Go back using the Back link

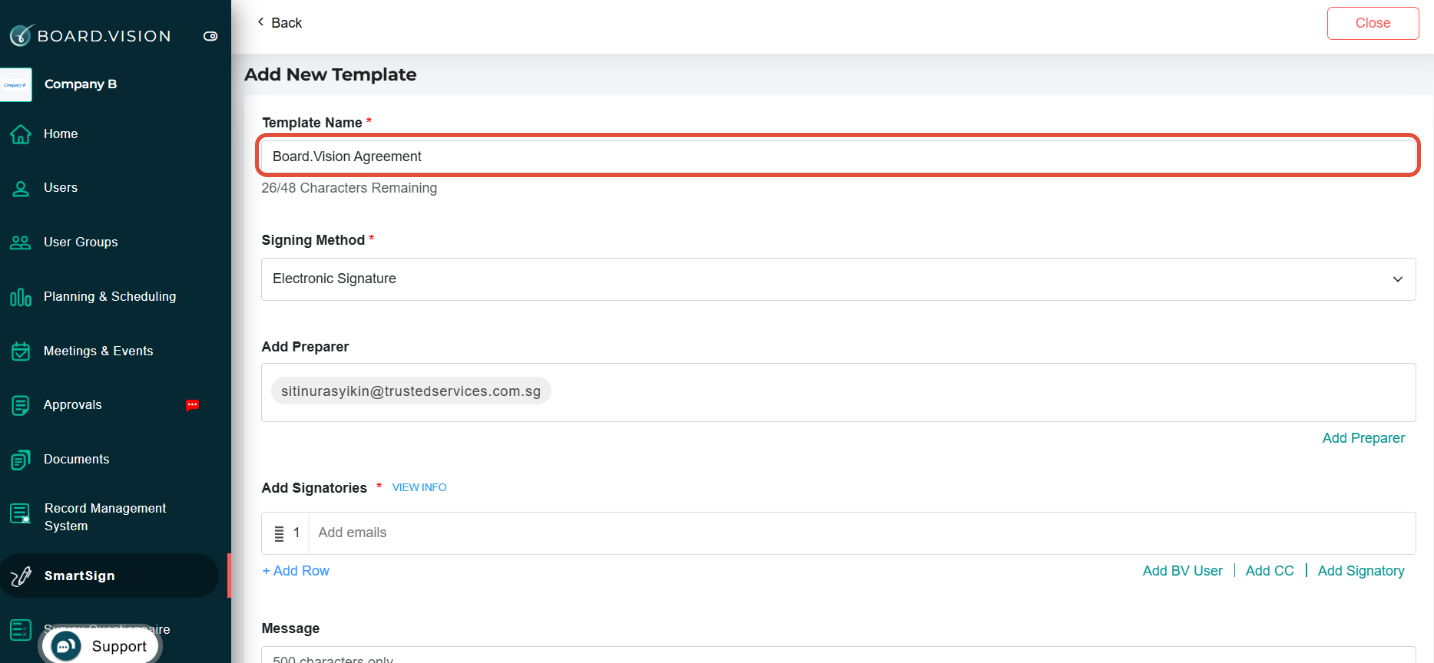279,22
